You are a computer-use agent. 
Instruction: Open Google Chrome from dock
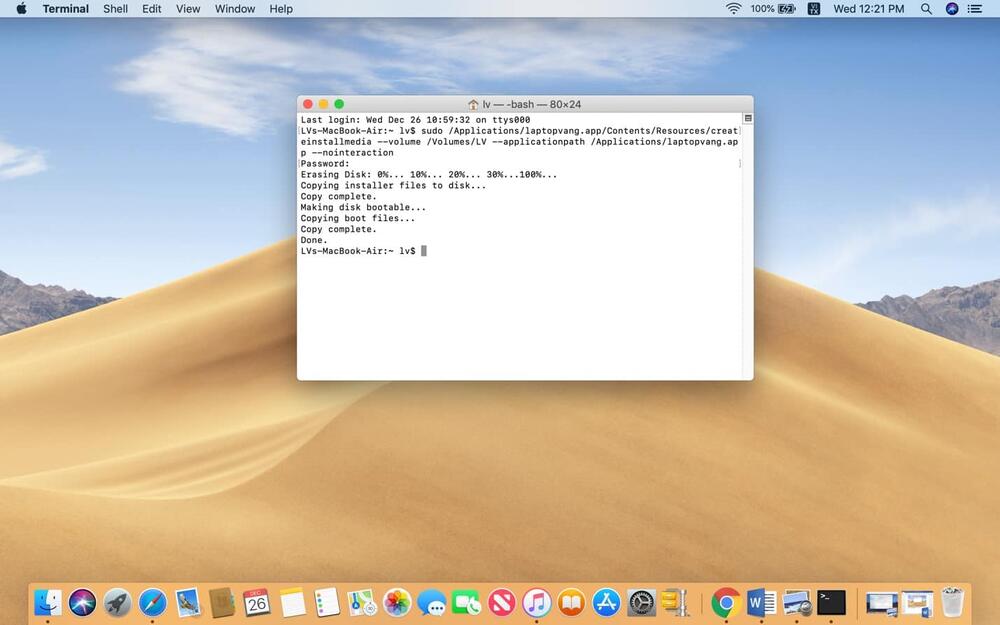coord(726,602)
